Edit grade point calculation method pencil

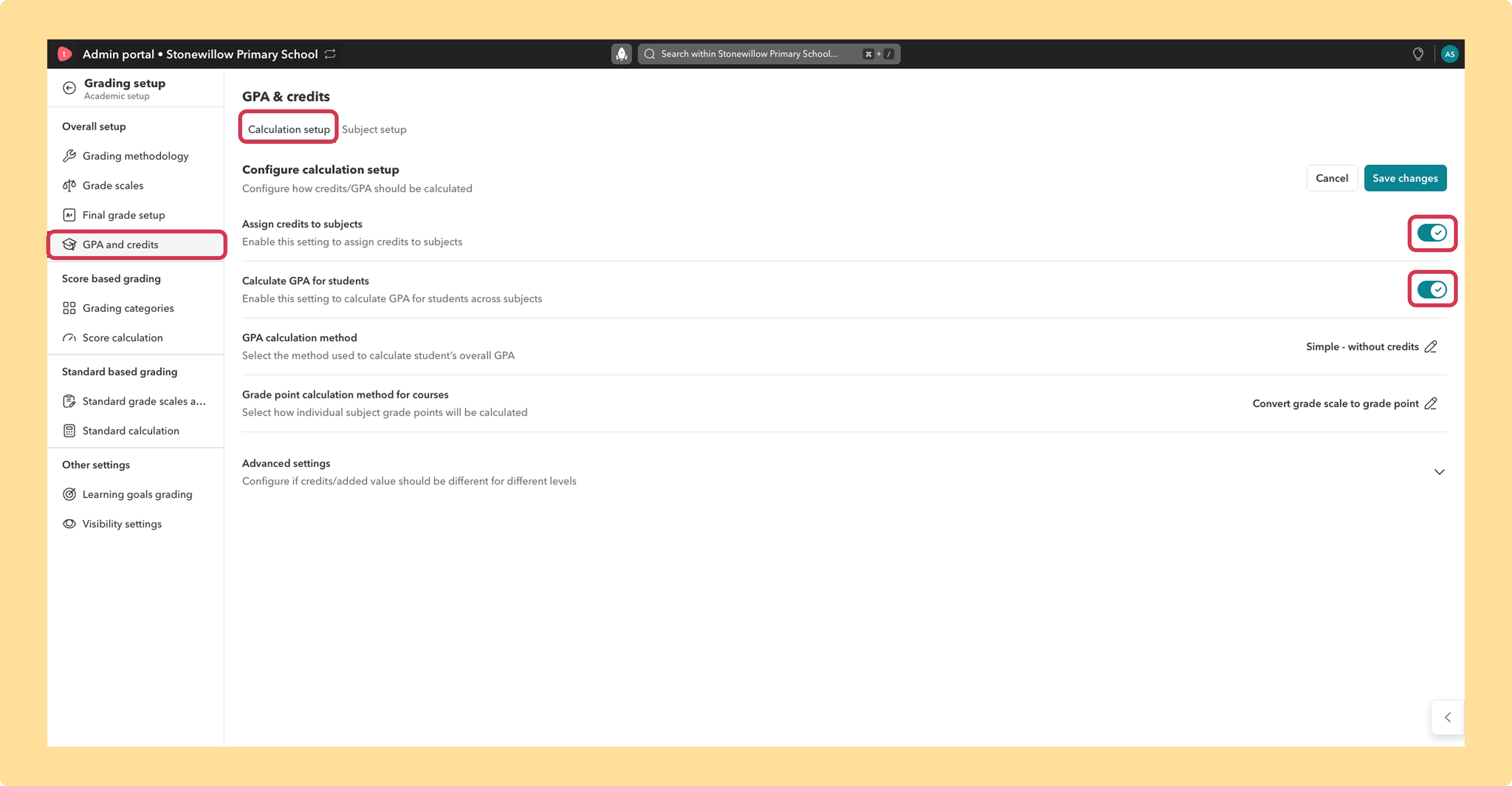click(1431, 404)
